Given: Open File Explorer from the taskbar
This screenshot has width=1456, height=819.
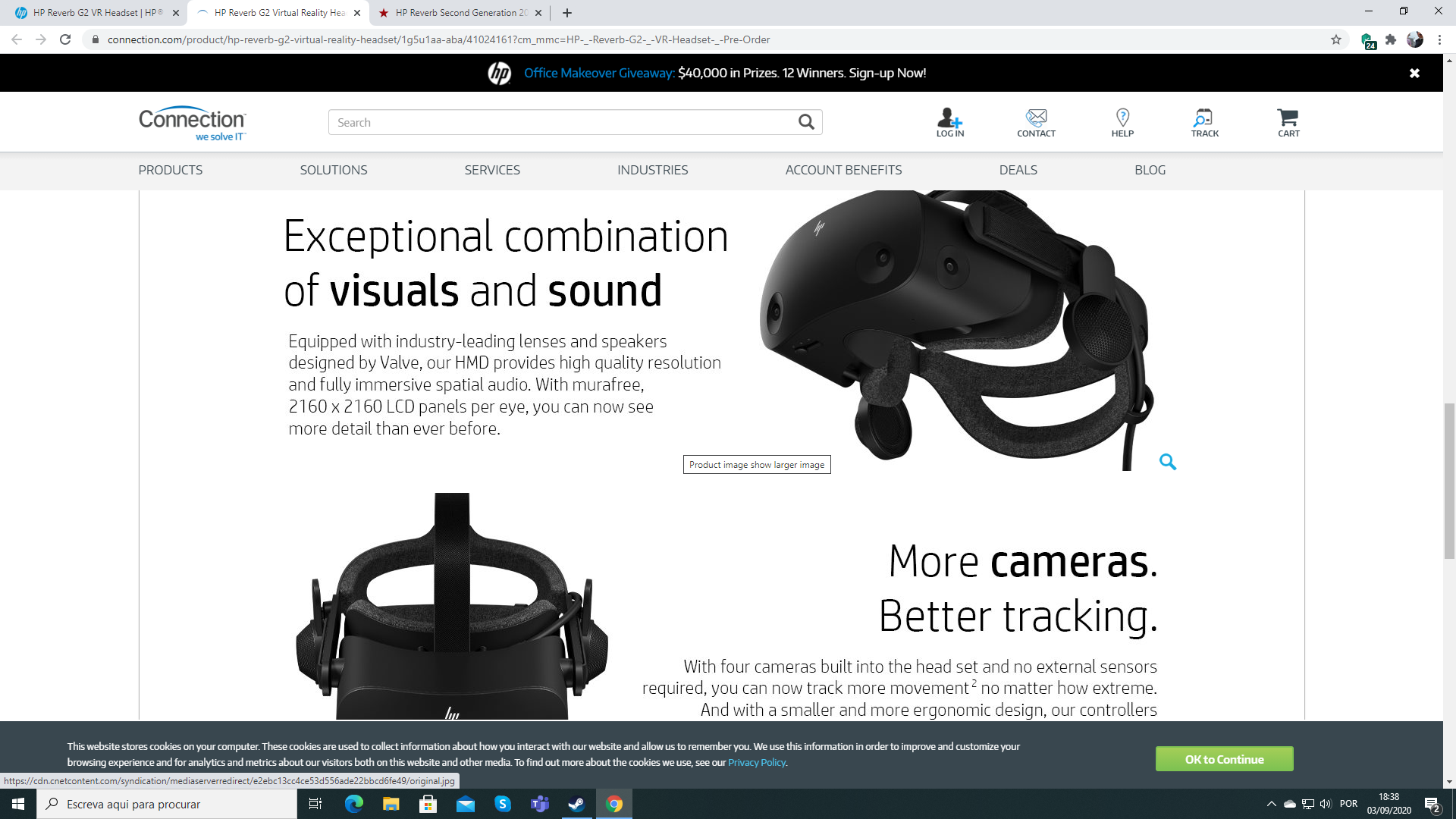Looking at the screenshot, I should [x=391, y=804].
